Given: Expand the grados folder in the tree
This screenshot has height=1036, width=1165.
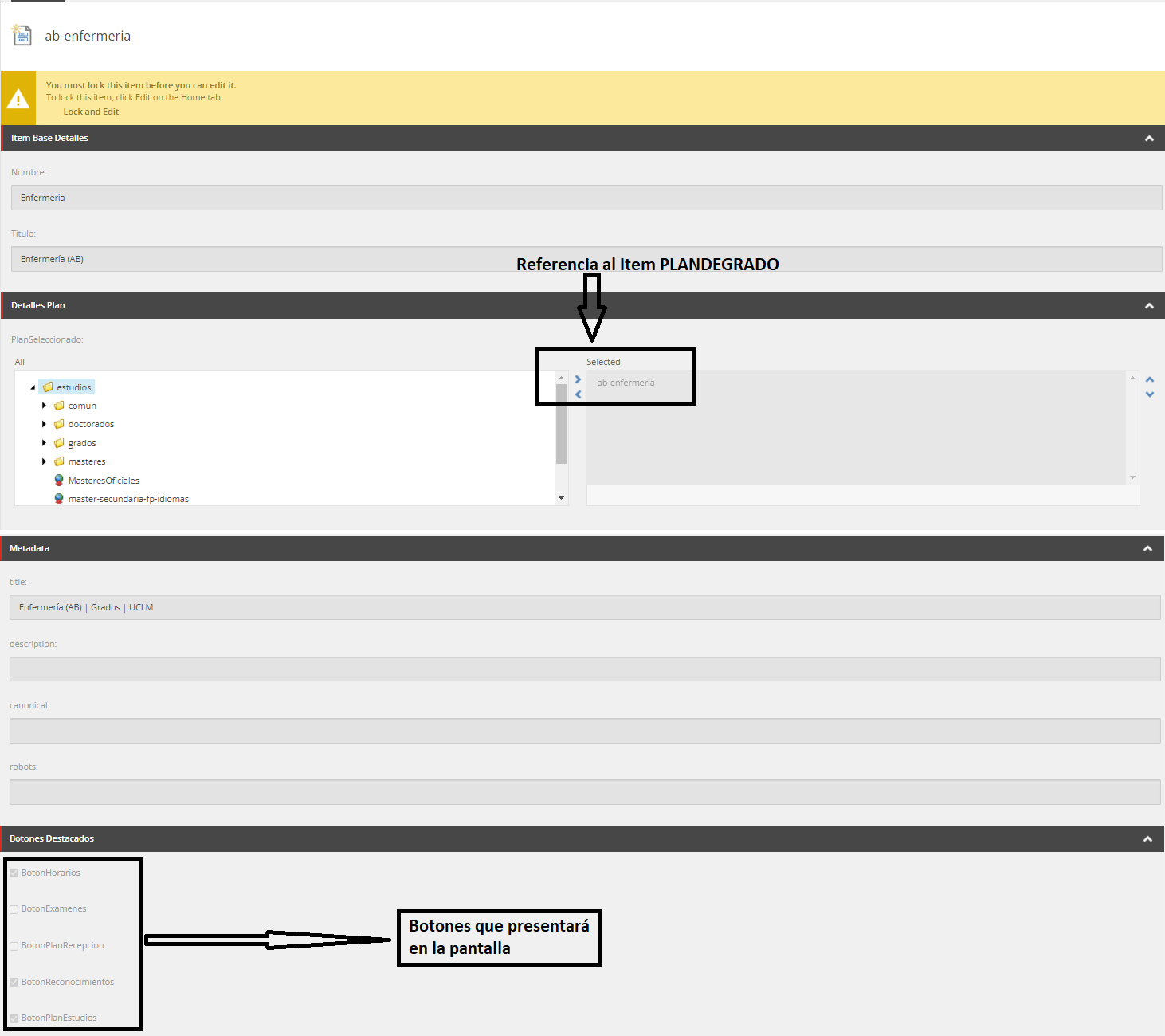Looking at the screenshot, I should [44, 443].
